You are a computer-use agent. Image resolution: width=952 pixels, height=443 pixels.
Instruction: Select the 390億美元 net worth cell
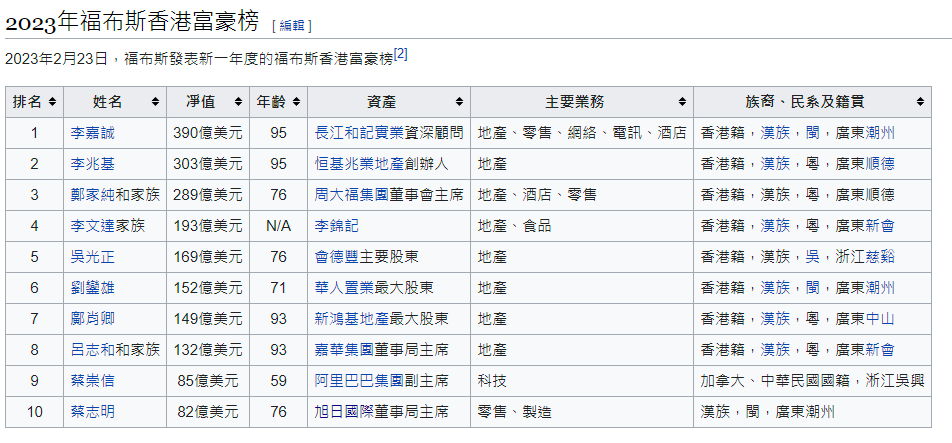tap(208, 133)
